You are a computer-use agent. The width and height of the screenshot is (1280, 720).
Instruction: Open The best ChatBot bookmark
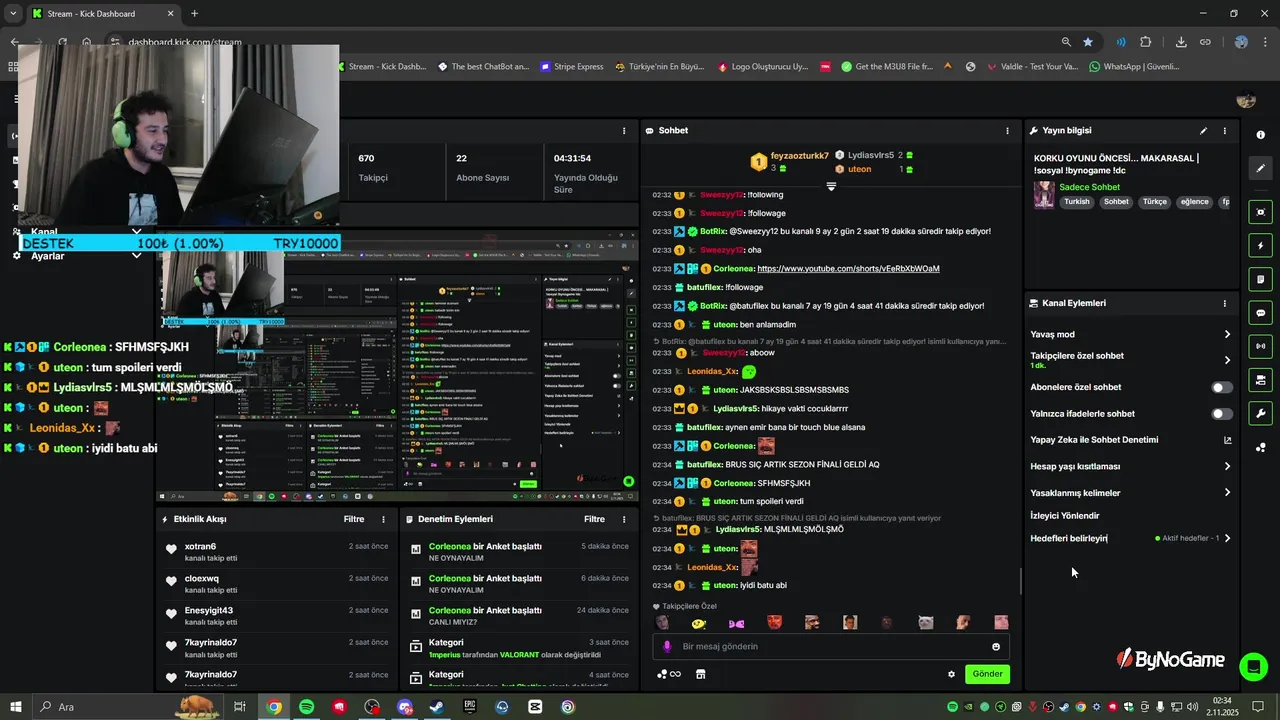(x=484, y=67)
